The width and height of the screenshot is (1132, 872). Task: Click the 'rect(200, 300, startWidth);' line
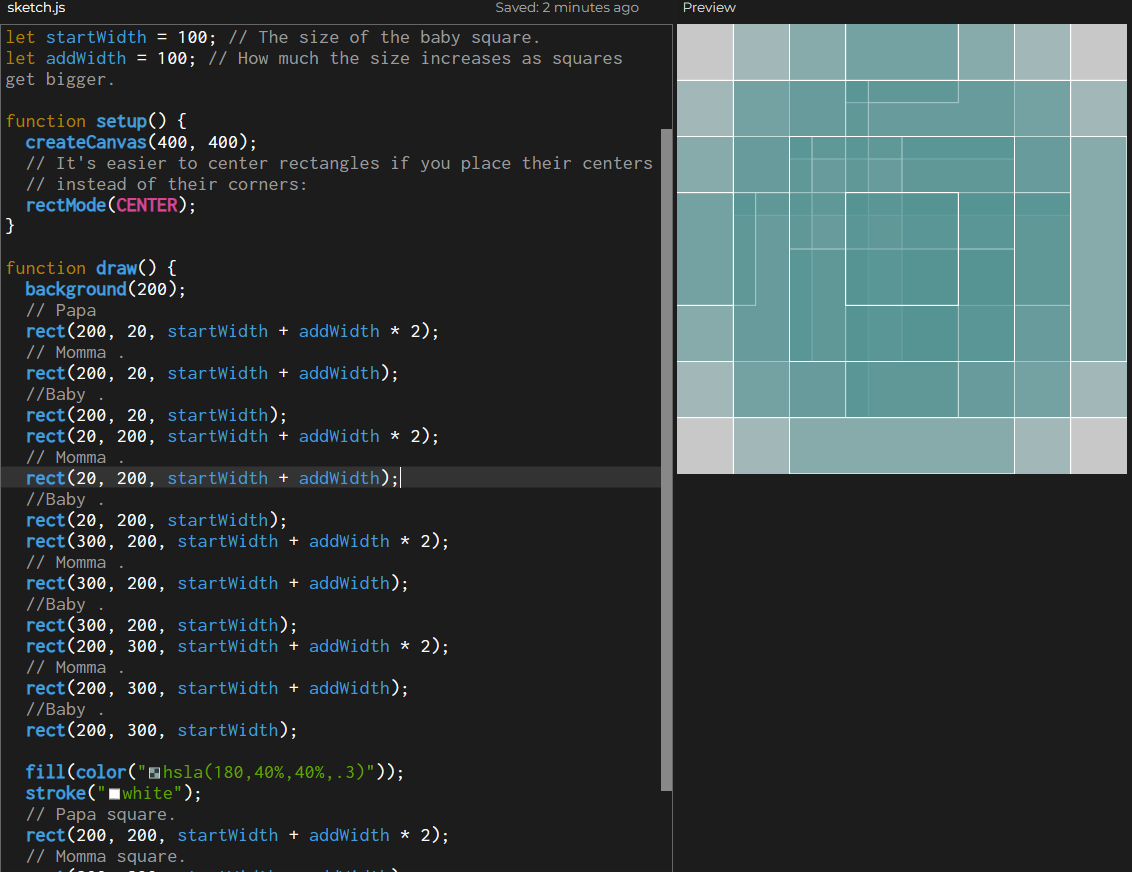point(161,731)
